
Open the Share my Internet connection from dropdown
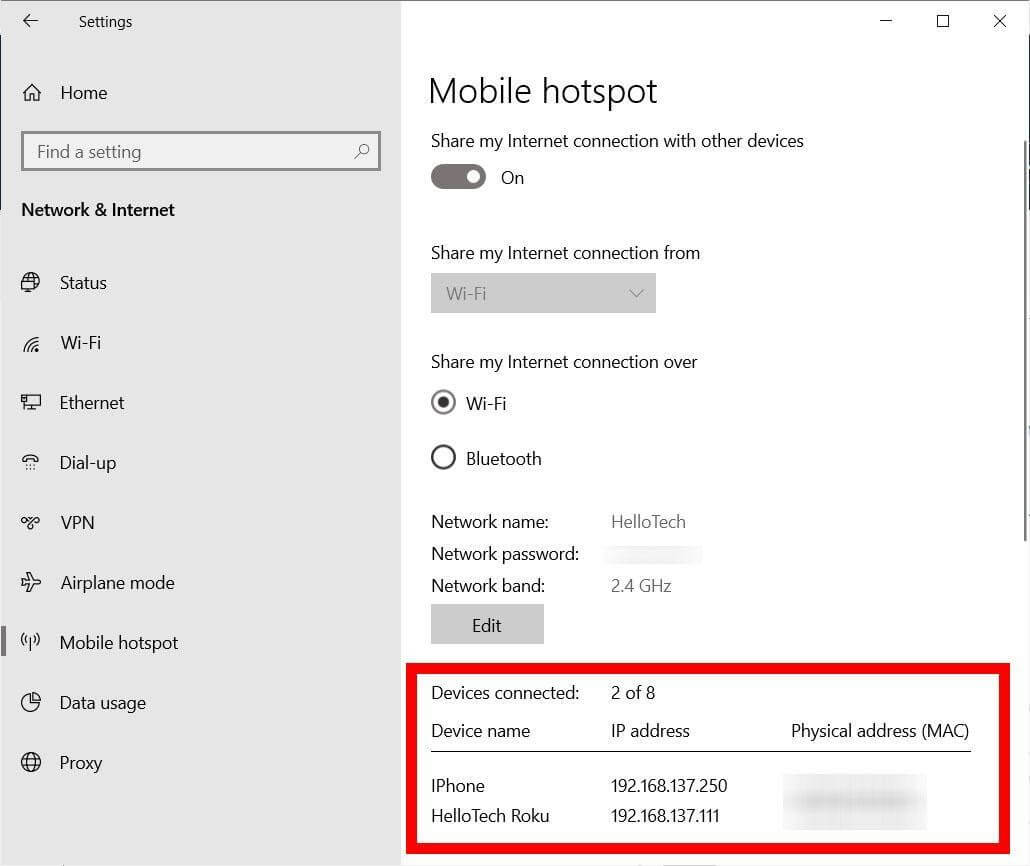[x=543, y=293]
